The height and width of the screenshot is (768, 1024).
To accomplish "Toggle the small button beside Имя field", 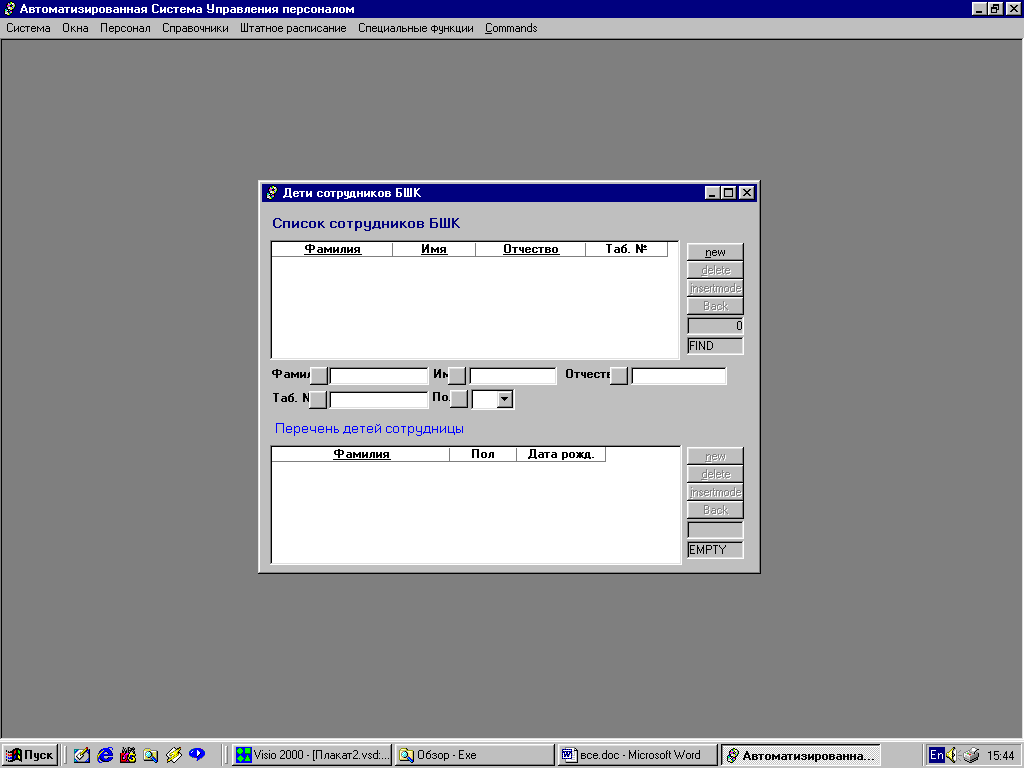I will tap(457, 376).
